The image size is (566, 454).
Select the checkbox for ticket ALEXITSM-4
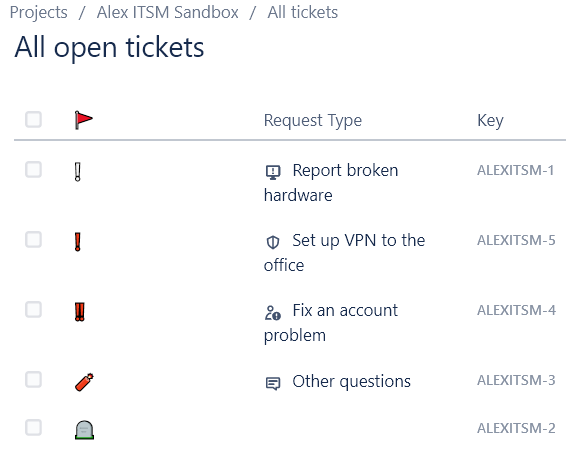34,309
